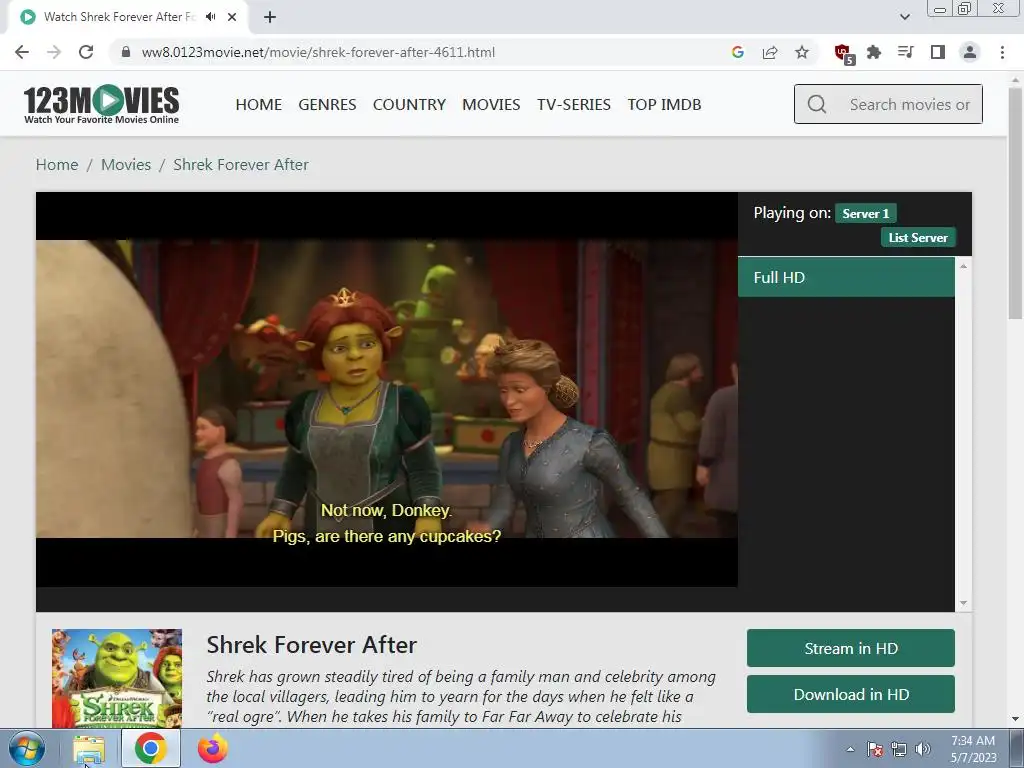The width and height of the screenshot is (1024, 768).
Task: Open the Windows Start button
Action: point(26,748)
